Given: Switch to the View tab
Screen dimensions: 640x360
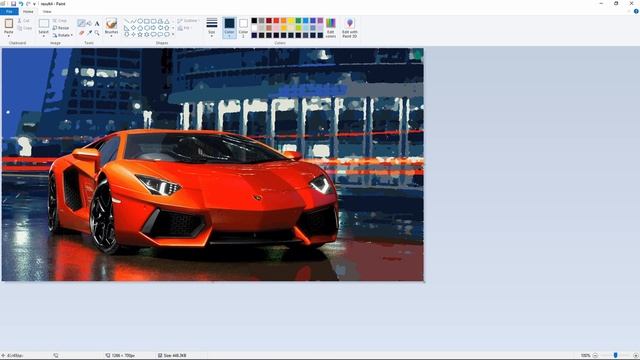Looking at the screenshot, I should click(47, 11).
